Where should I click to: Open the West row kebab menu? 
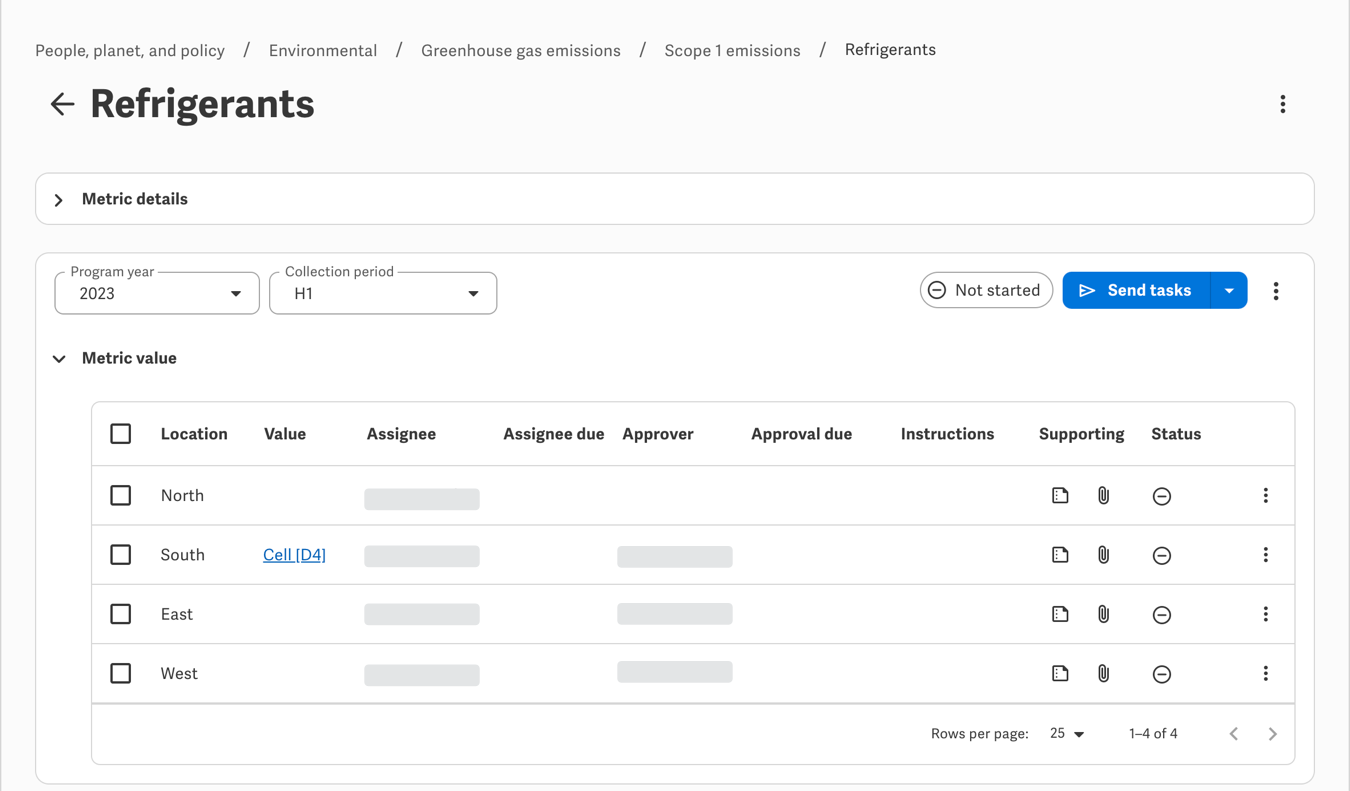[1265, 674]
